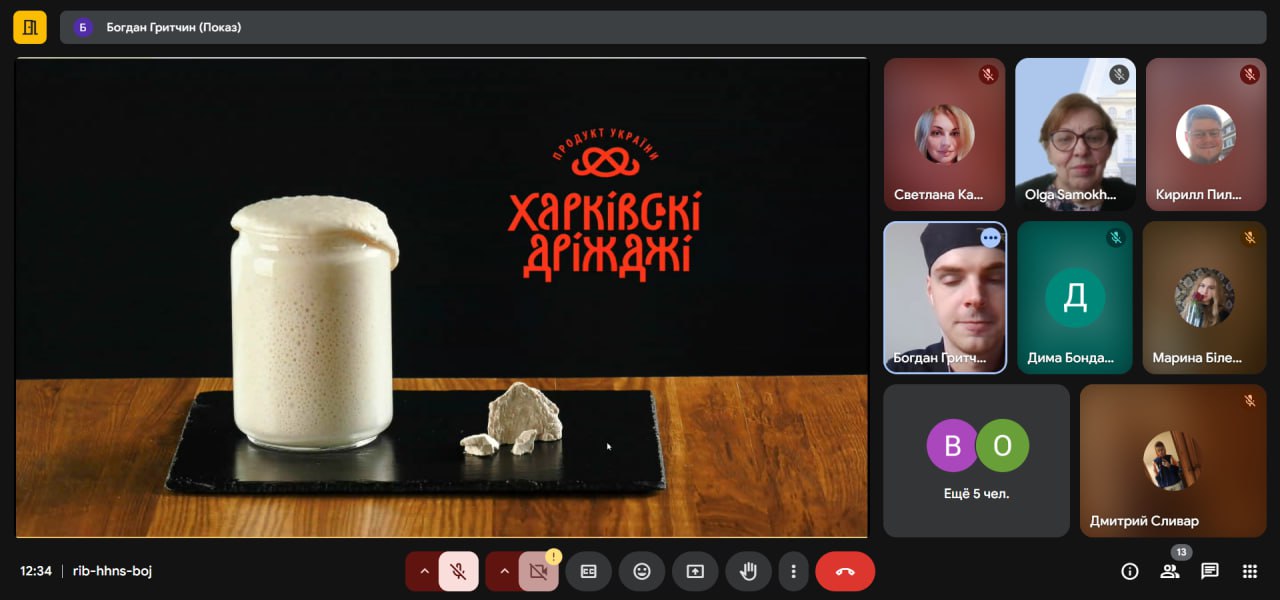Click the shared presentation screen
1280x600 pixels.
pyautogui.click(x=441, y=297)
